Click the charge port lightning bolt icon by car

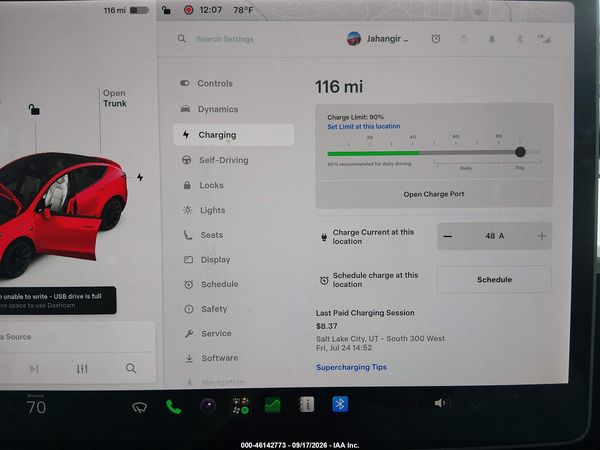click(x=140, y=177)
